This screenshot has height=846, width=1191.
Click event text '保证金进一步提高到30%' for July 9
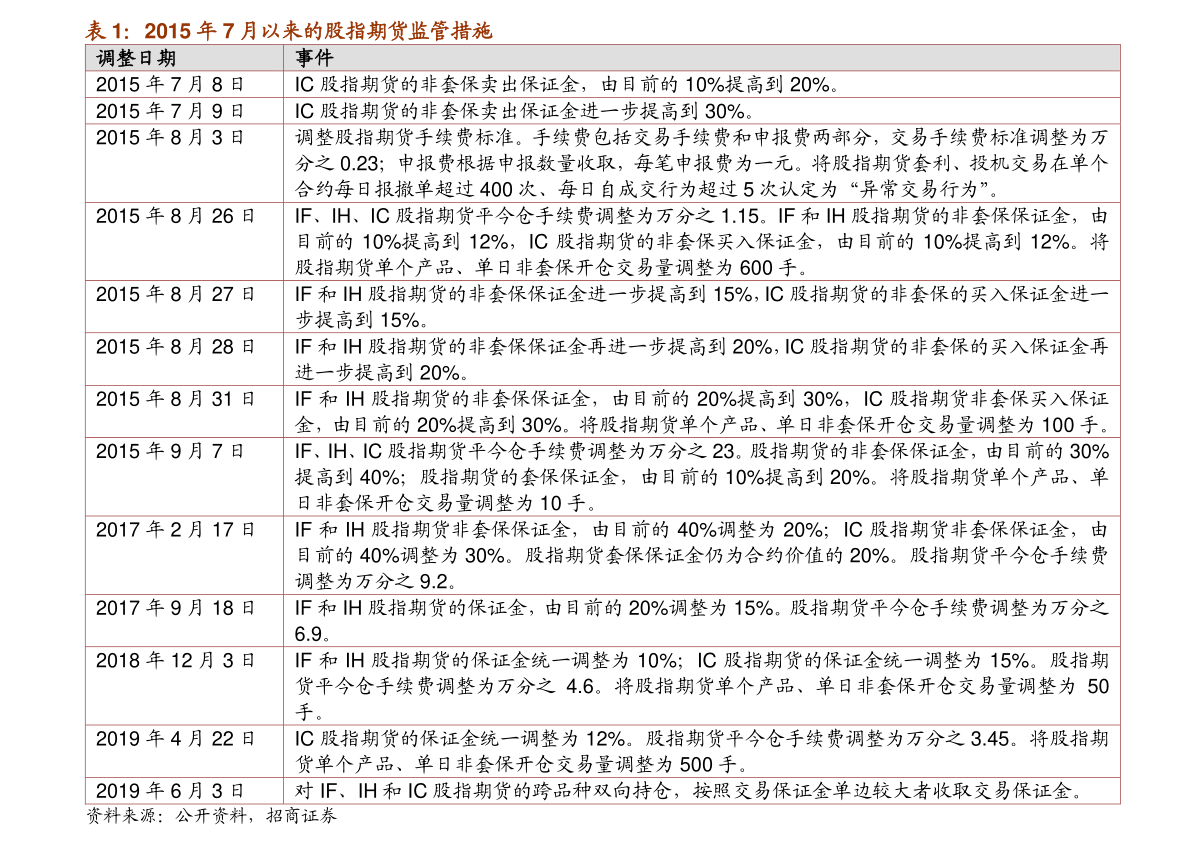637,111
